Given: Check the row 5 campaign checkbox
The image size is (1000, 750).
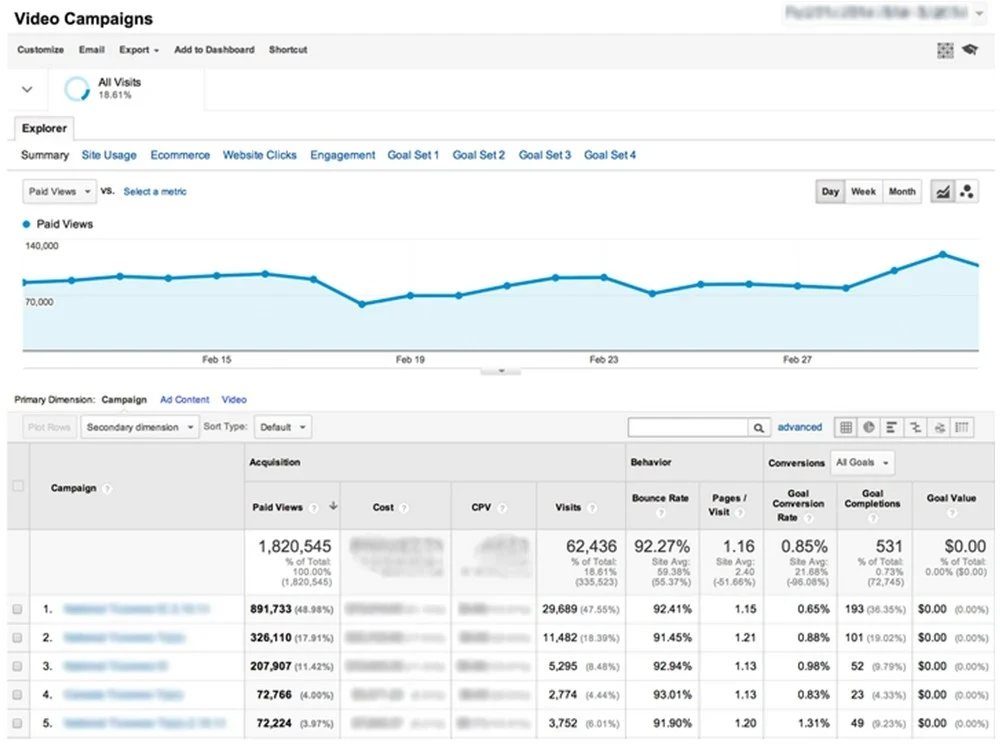Looking at the screenshot, I should click(x=17, y=724).
